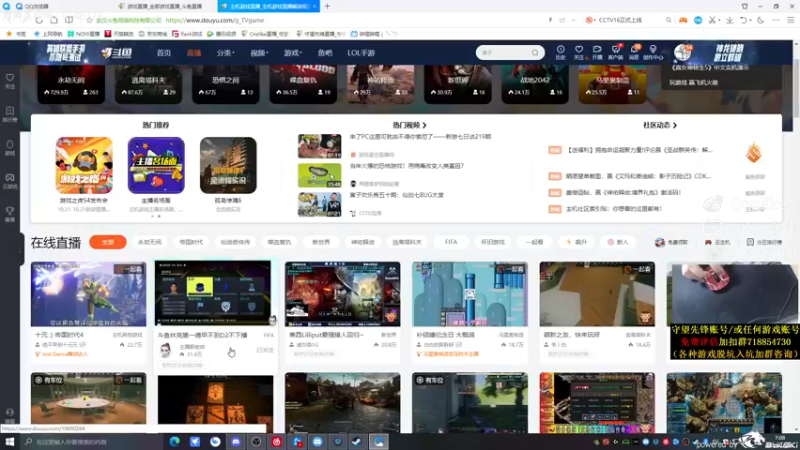
Task: Open the 客户端 client download icon
Action: coord(616,52)
